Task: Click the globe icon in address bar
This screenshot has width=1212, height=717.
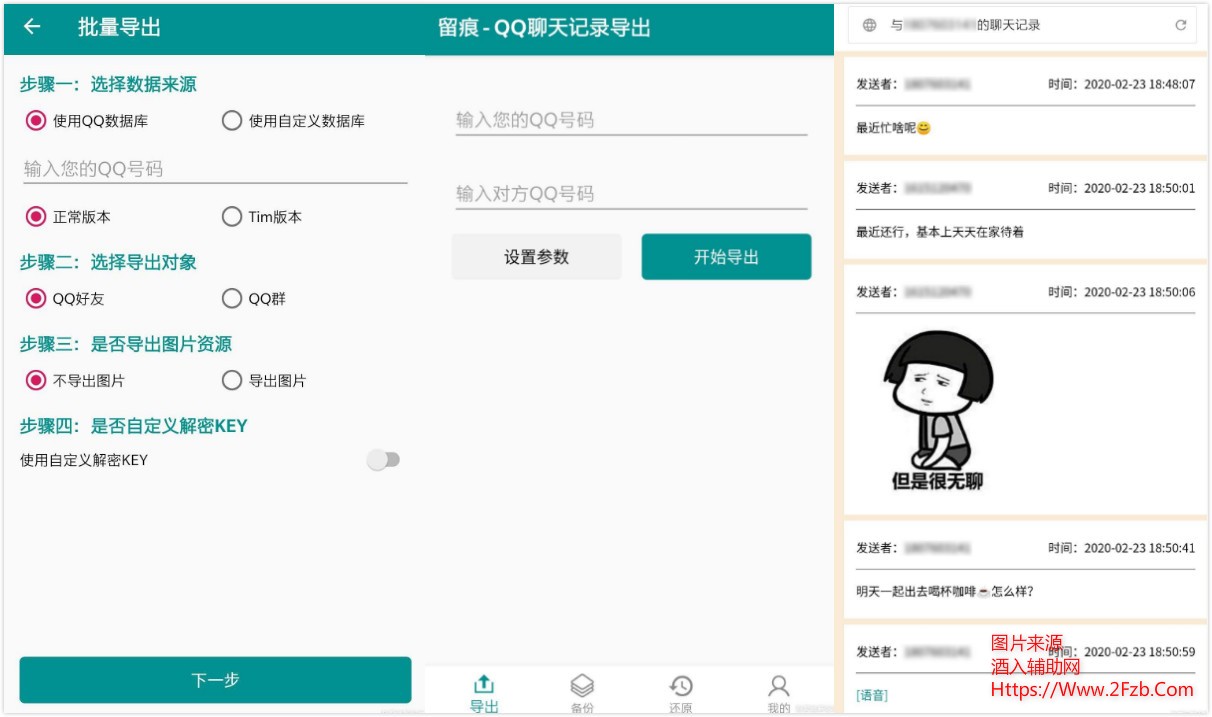Action: 869,25
